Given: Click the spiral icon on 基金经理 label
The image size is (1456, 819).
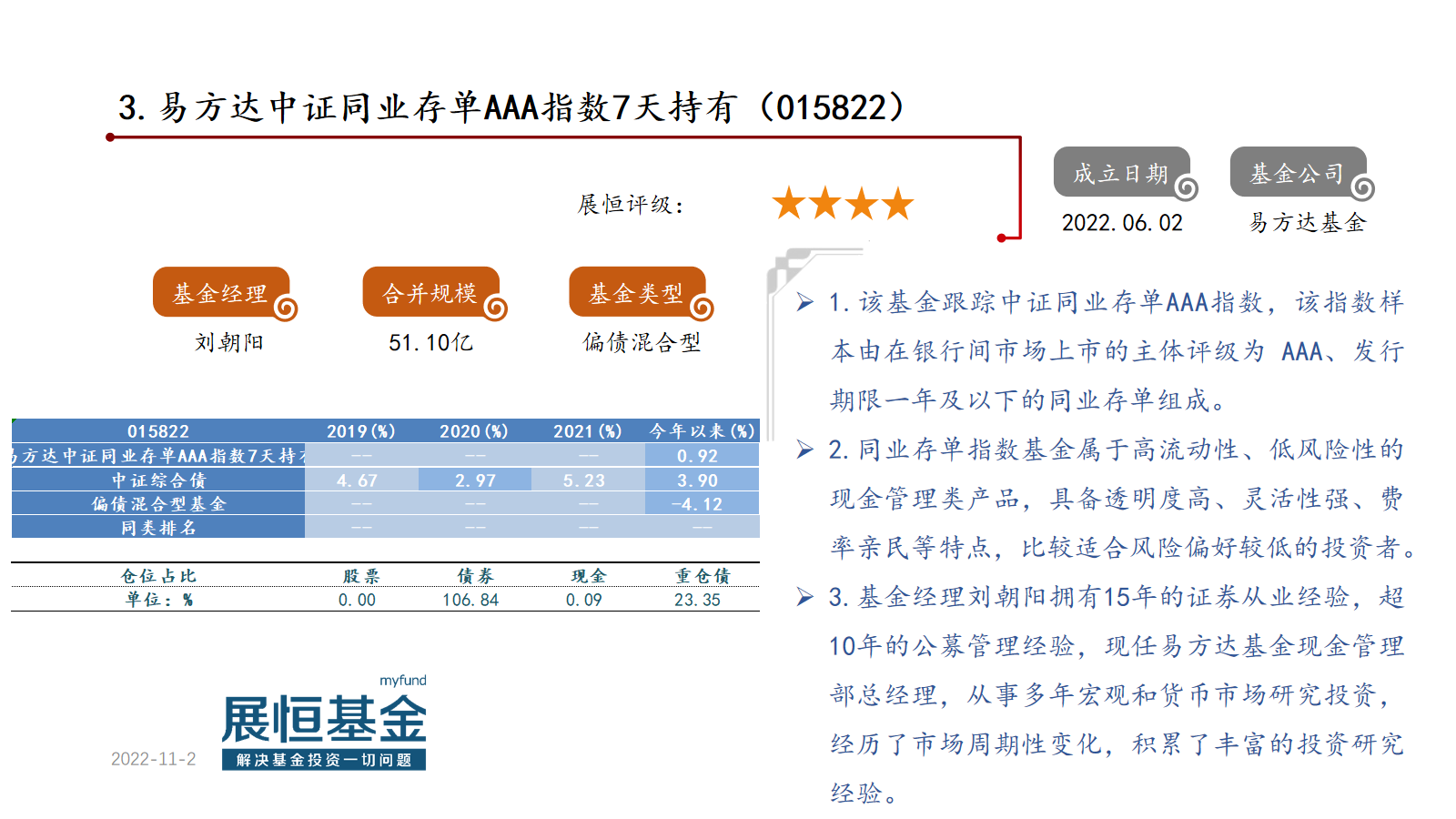Looking at the screenshot, I should tap(286, 309).
